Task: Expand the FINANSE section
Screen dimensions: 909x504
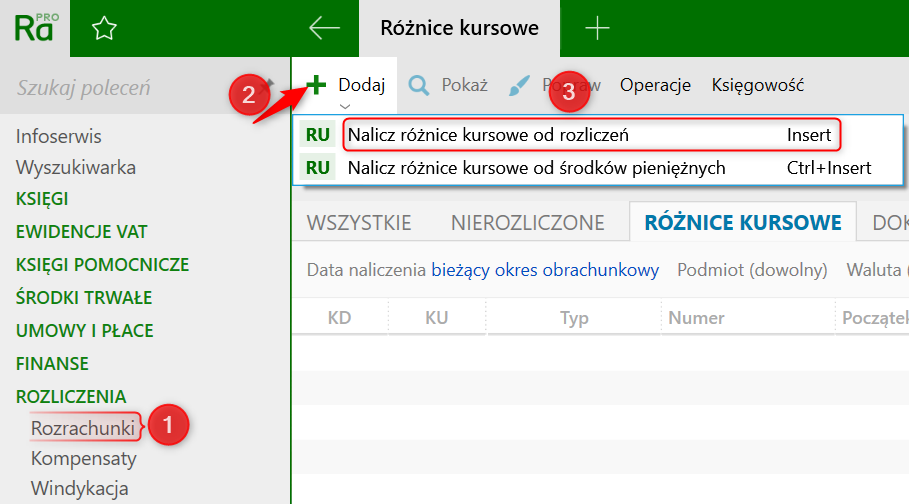Action: coord(52,364)
